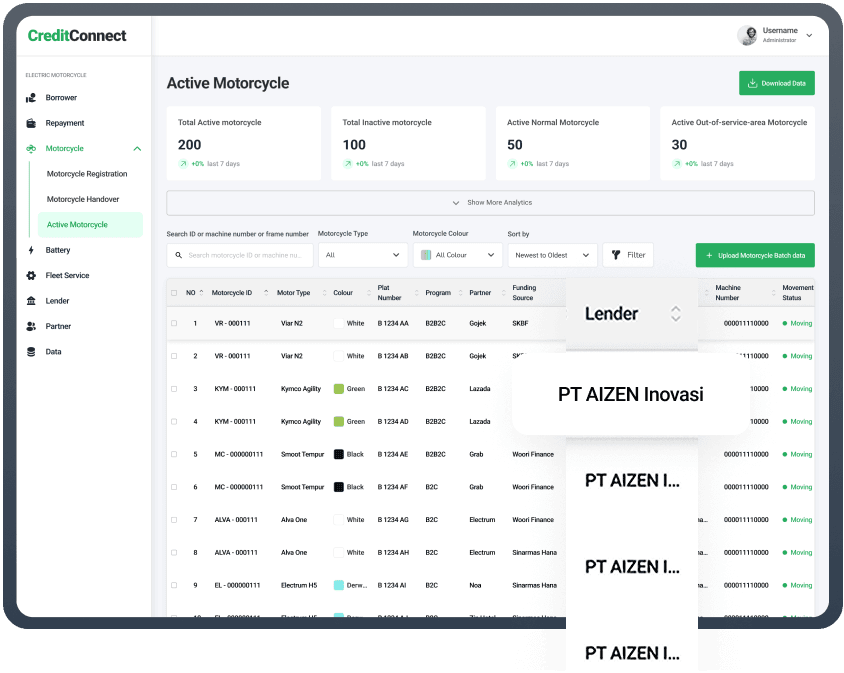Collapse the Motorcycle menu chevron
844x673 pixels.
pyautogui.click(x=137, y=147)
